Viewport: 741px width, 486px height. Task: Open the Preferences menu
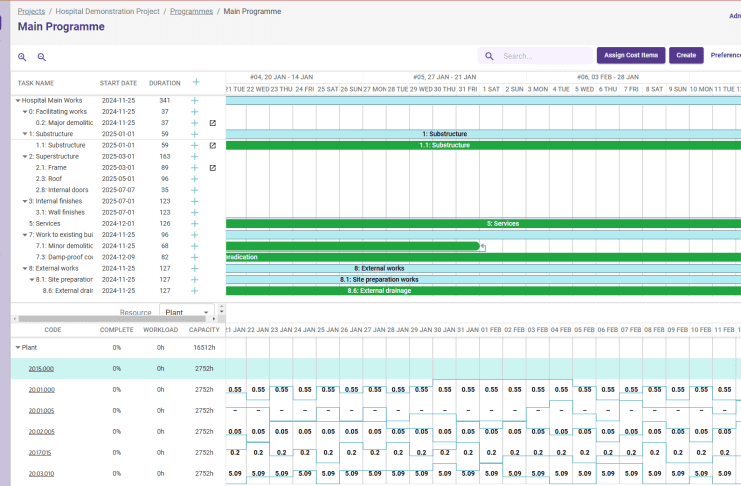pos(725,56)
